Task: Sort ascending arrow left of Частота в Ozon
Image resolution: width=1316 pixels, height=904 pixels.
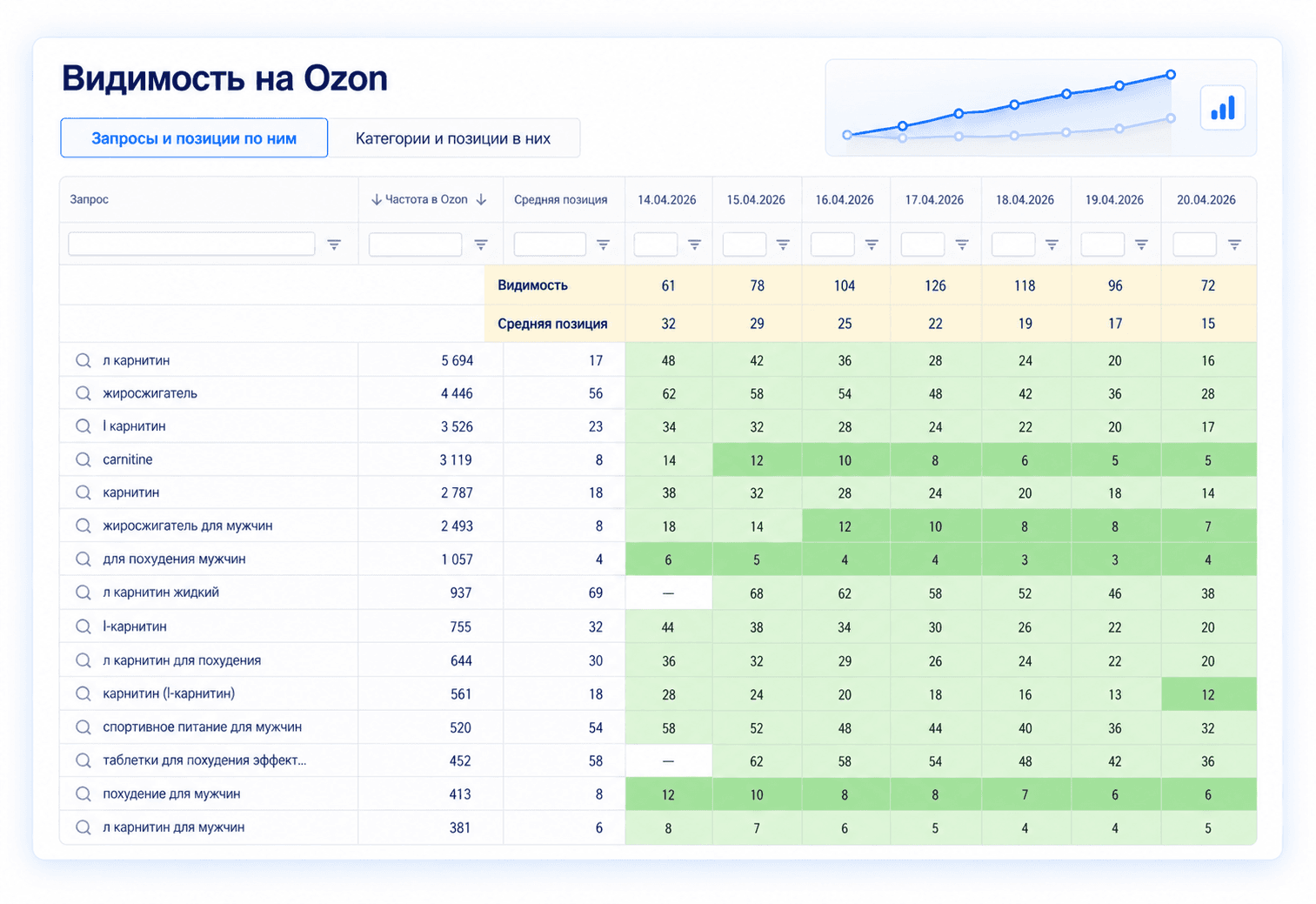Action: (x=376, y=199)
